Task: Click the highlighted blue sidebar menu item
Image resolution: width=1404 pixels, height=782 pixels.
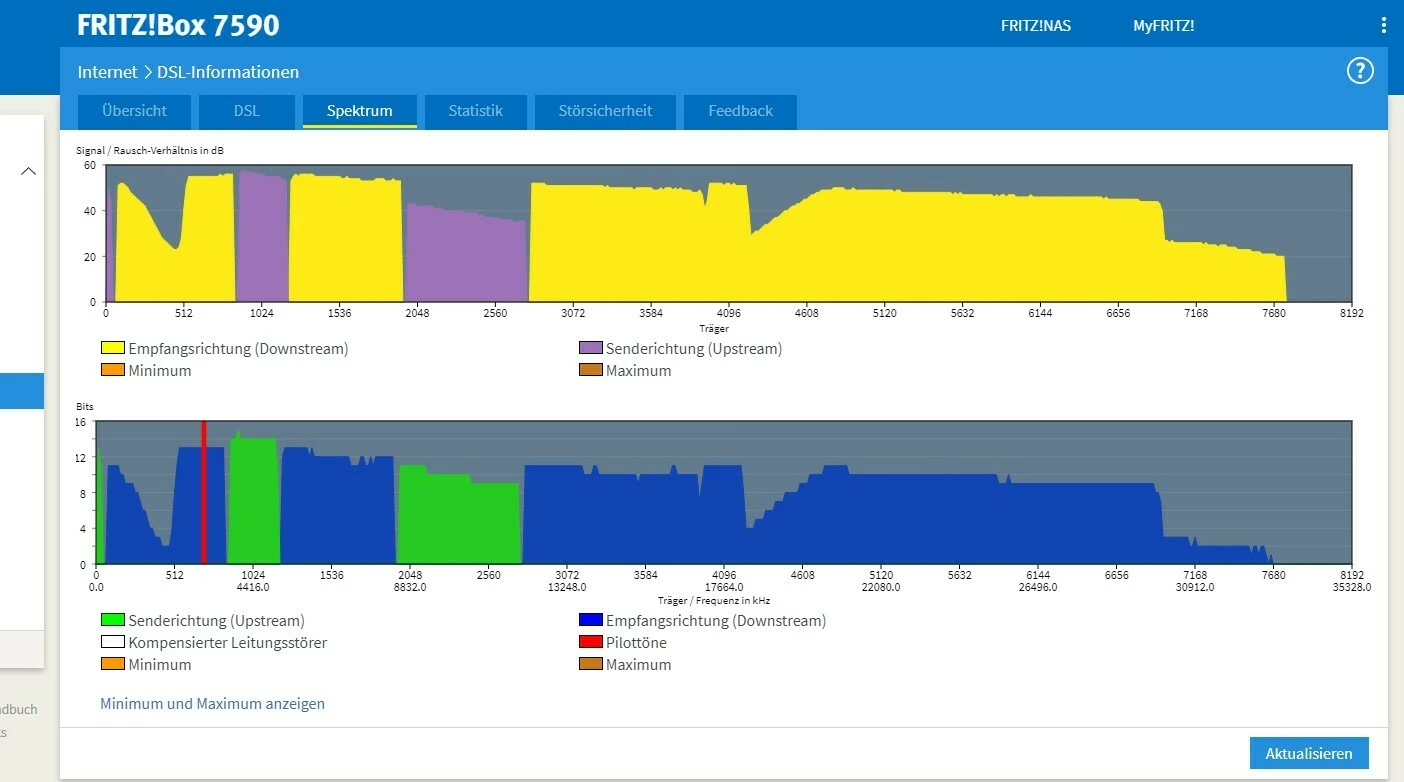Action: [x=22, y=391]
